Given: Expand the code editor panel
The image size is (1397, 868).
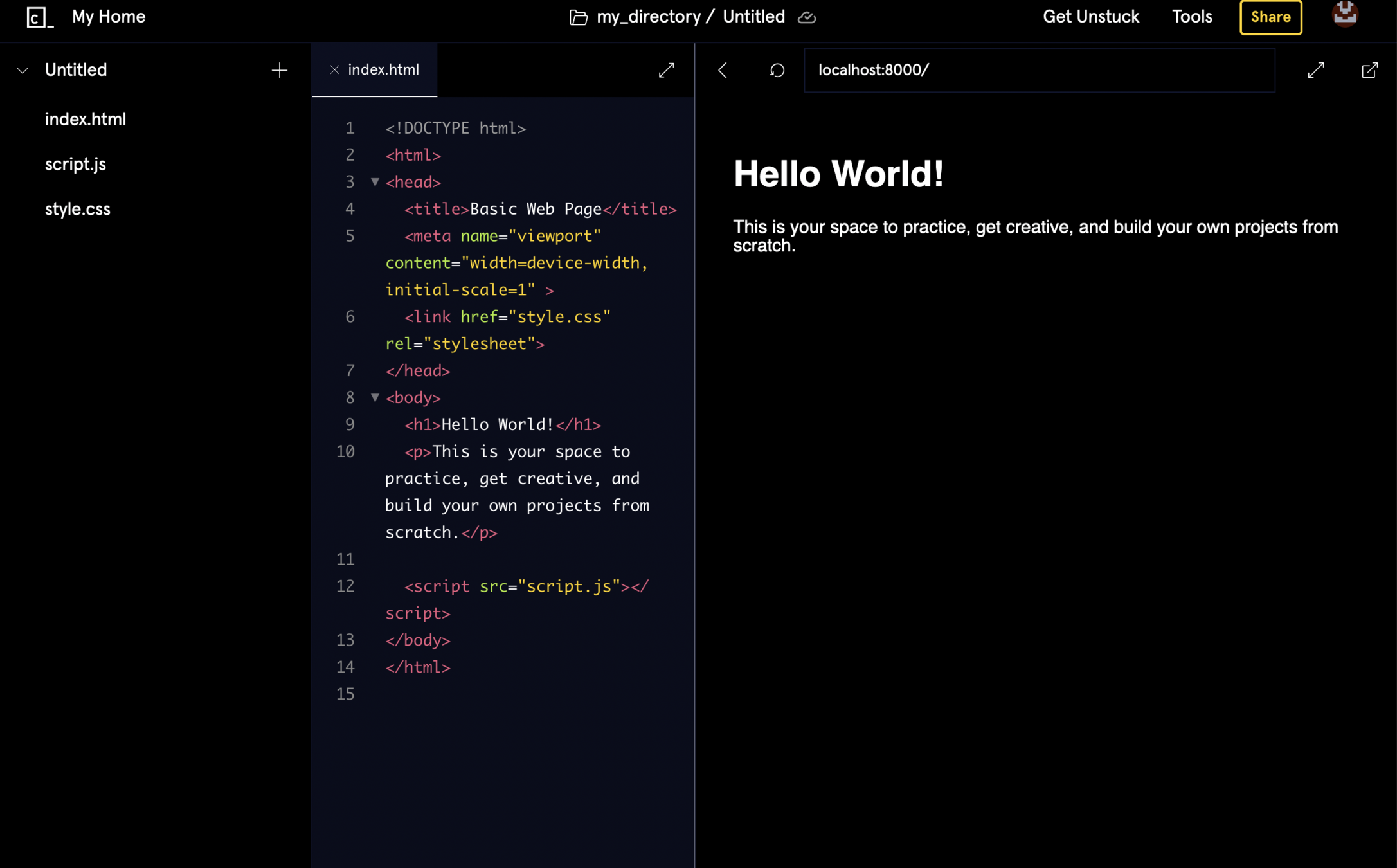Looking at the screenshot, I should pos(667,70).
